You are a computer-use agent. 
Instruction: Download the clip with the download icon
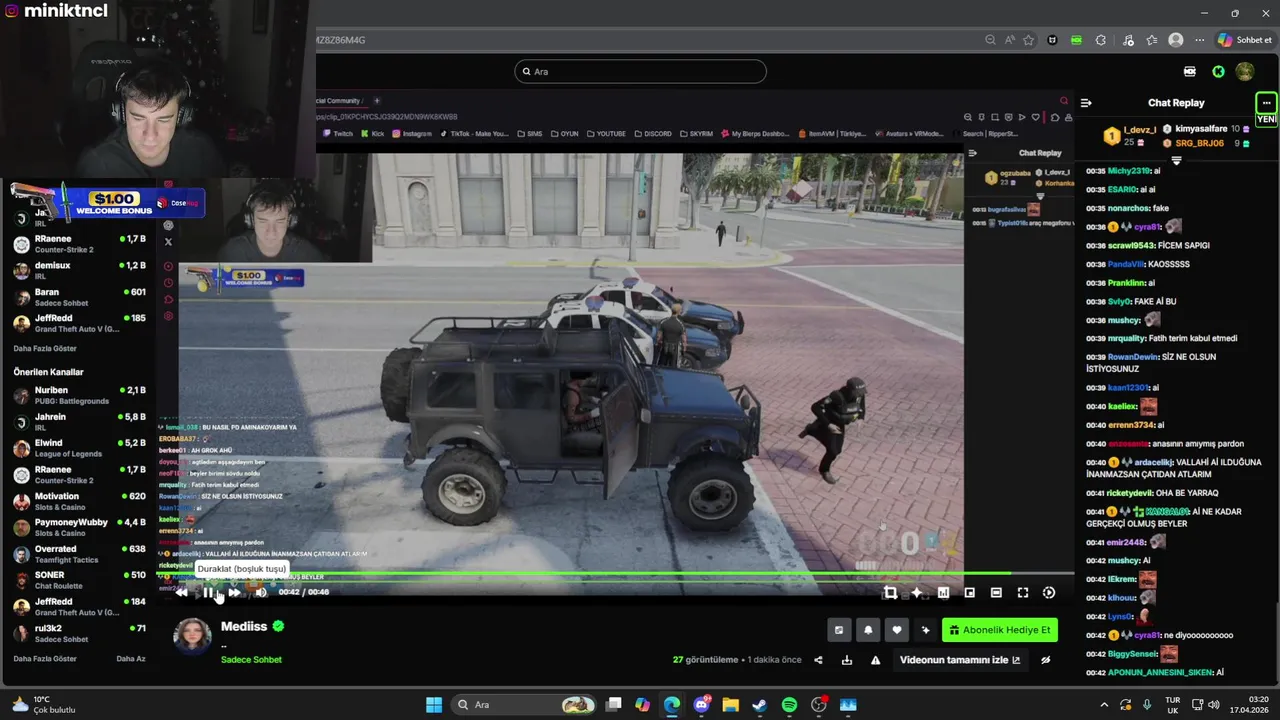click(x=847, y=660)
